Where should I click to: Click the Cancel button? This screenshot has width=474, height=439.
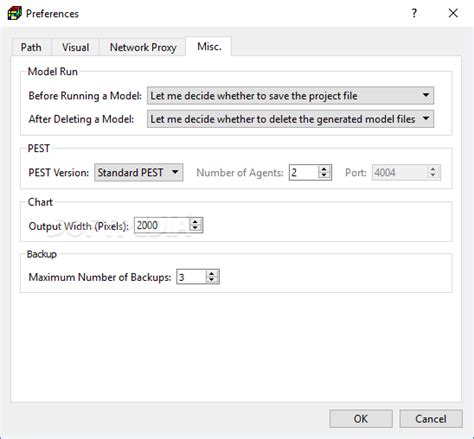pos(431,419)
